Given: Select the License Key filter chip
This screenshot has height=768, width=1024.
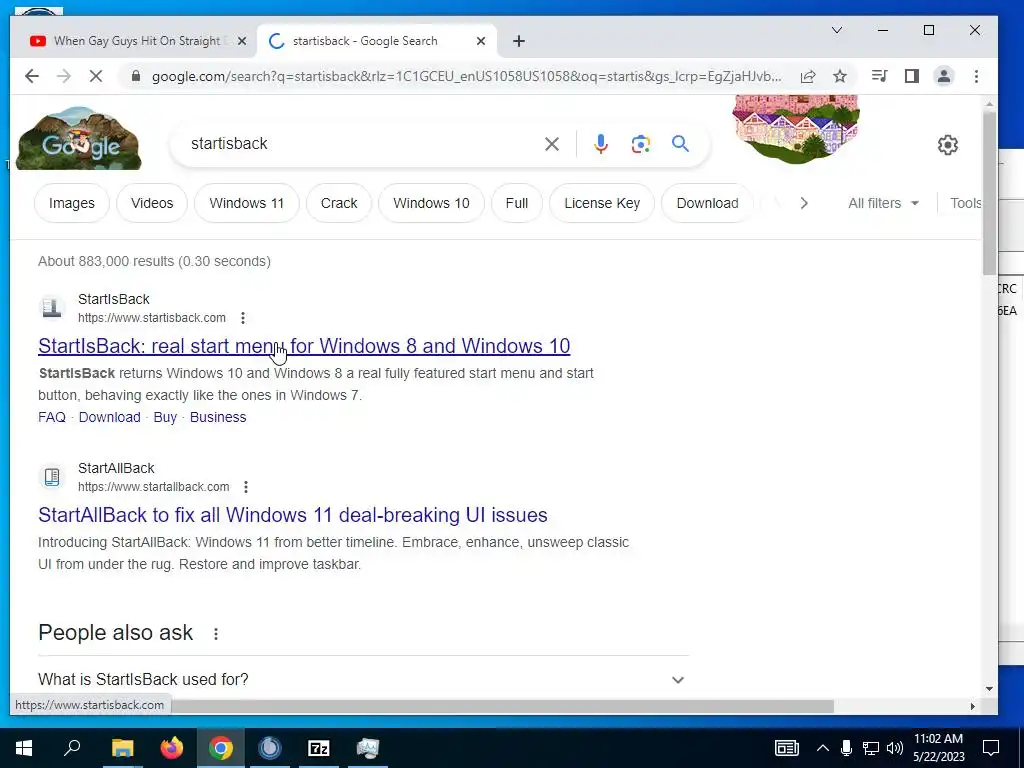Looking at the screenshot, I should click(x=602, y=203).
